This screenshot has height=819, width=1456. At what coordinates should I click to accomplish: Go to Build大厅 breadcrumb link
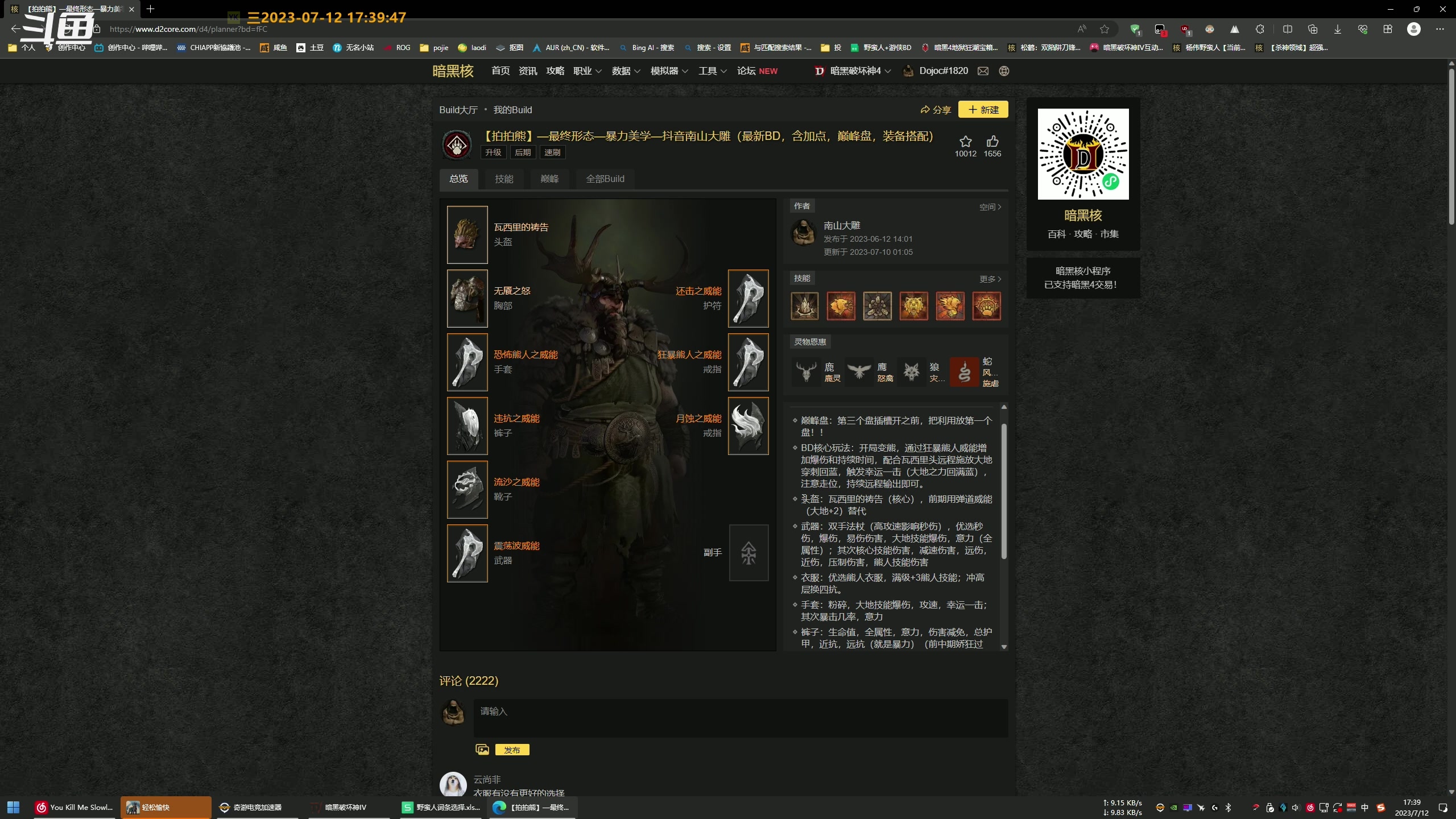[x=458, y=110]
